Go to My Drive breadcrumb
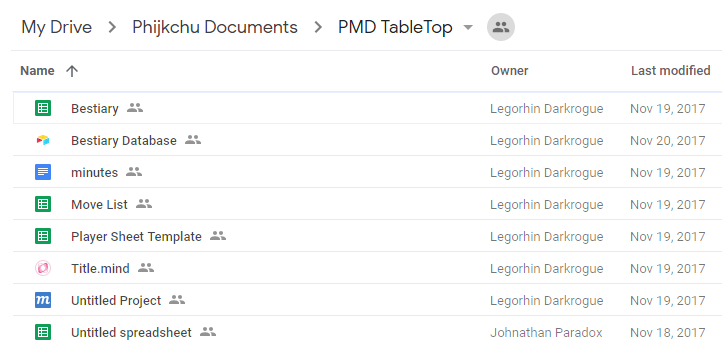 (57, 27)
